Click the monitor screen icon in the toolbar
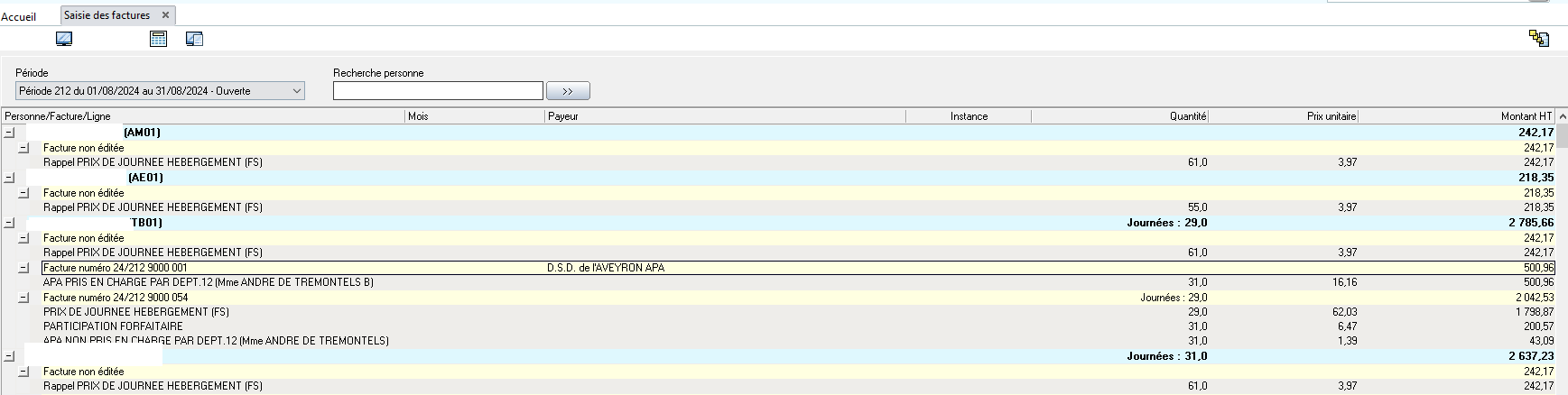The width and height of the screenshot is (1568, 395). coord(64,39)
